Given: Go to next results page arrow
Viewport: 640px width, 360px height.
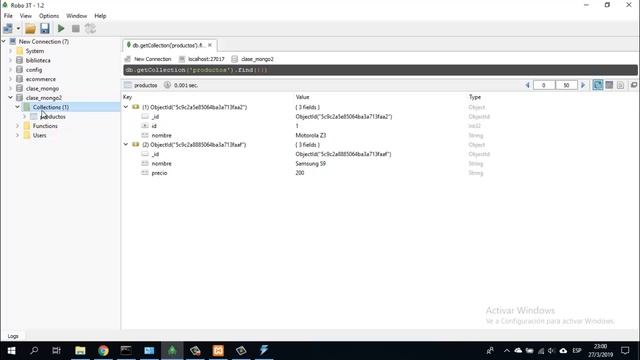Looking at the screenshot, I should 583,85.
